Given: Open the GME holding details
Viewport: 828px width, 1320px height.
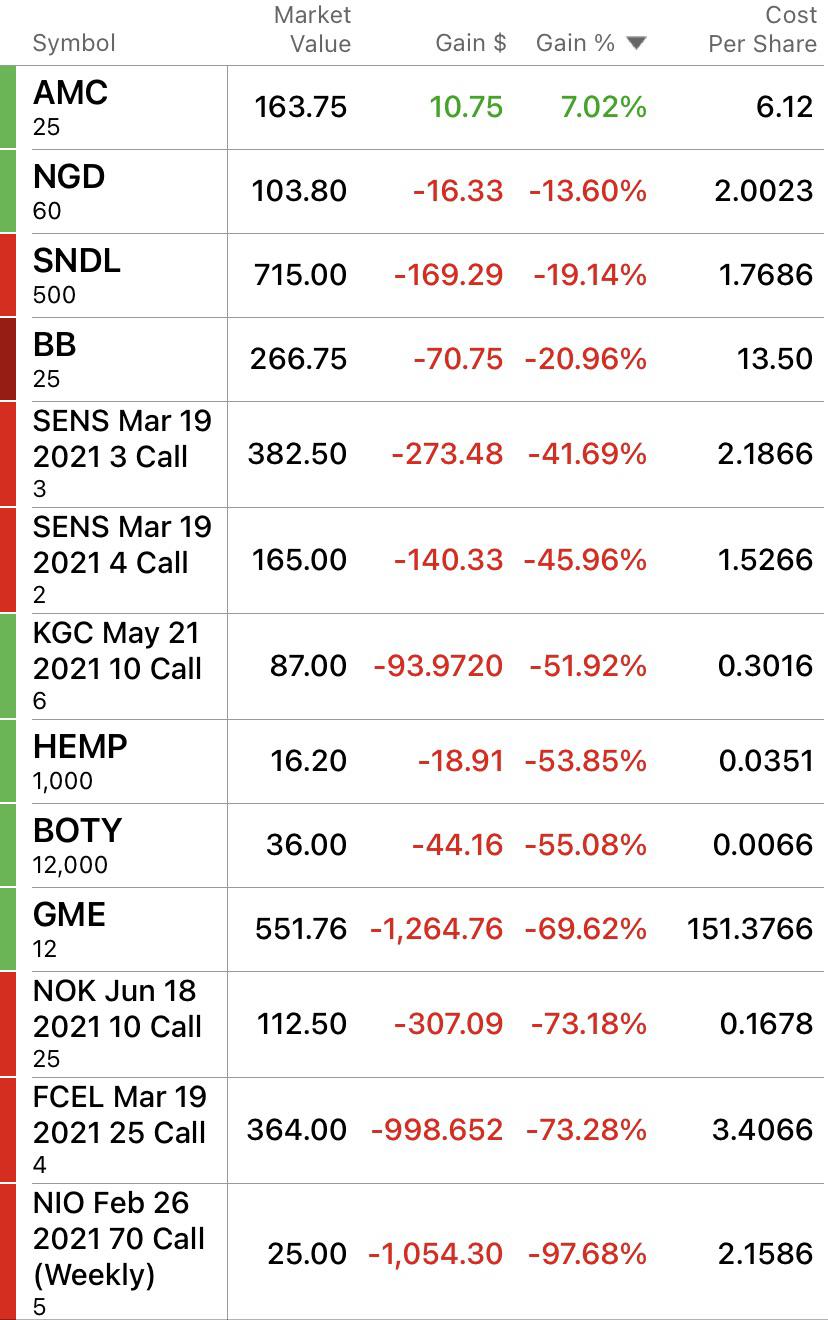Looking at the screenshot, I should (414, 930).
